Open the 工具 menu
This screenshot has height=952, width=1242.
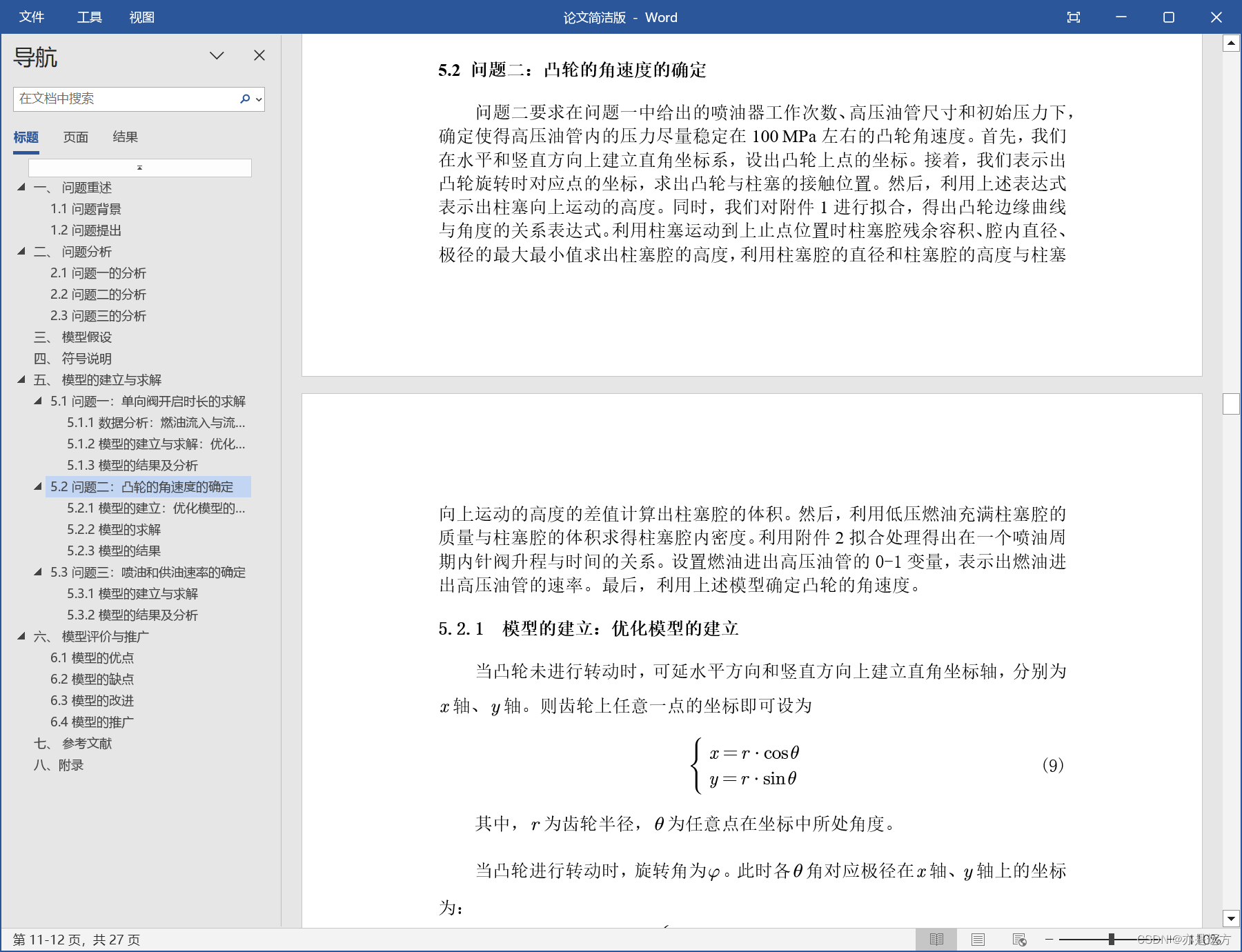[89, 17]
